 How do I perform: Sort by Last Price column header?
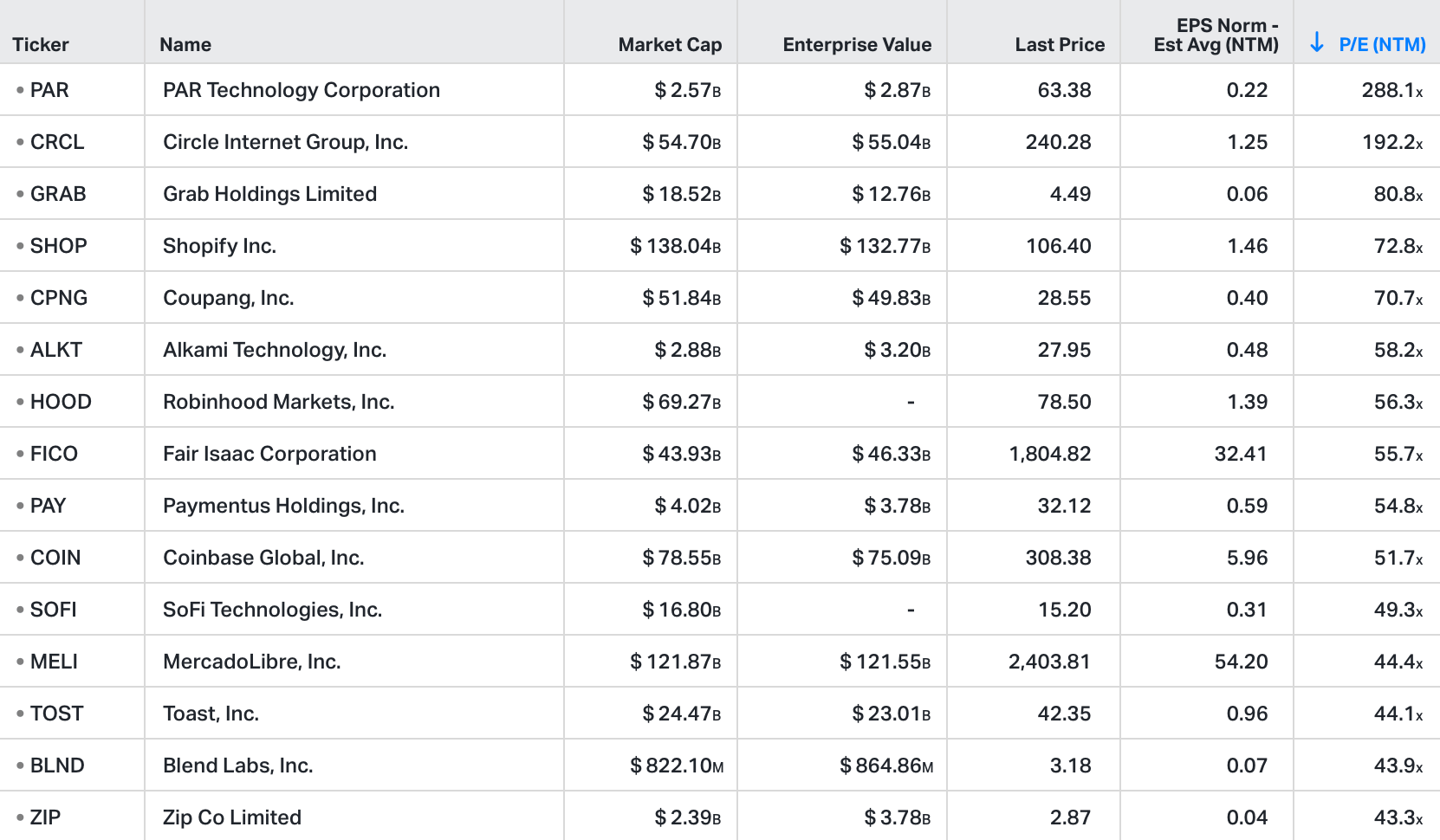click(1059, 44)
